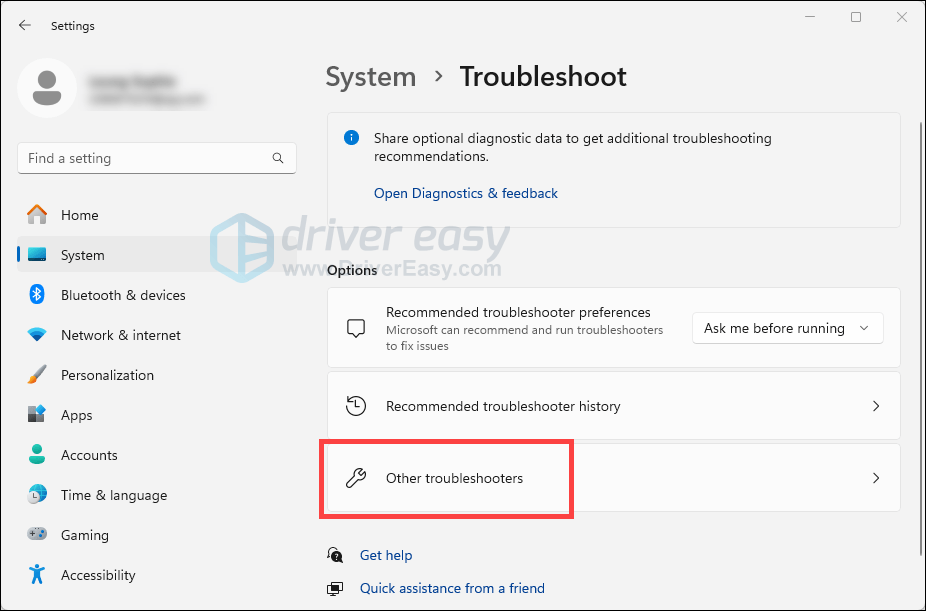Click the search magnifier icon

point(278,158)
